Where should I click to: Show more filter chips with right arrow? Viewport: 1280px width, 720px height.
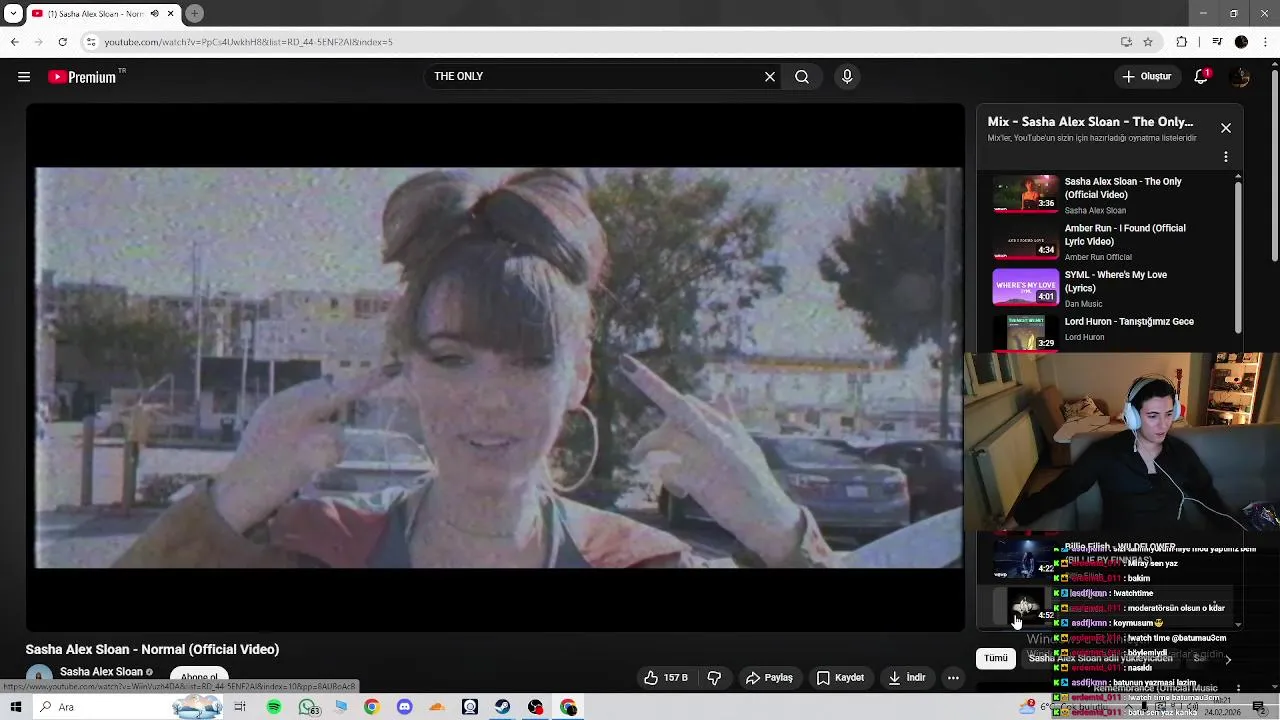[1228, 659]
